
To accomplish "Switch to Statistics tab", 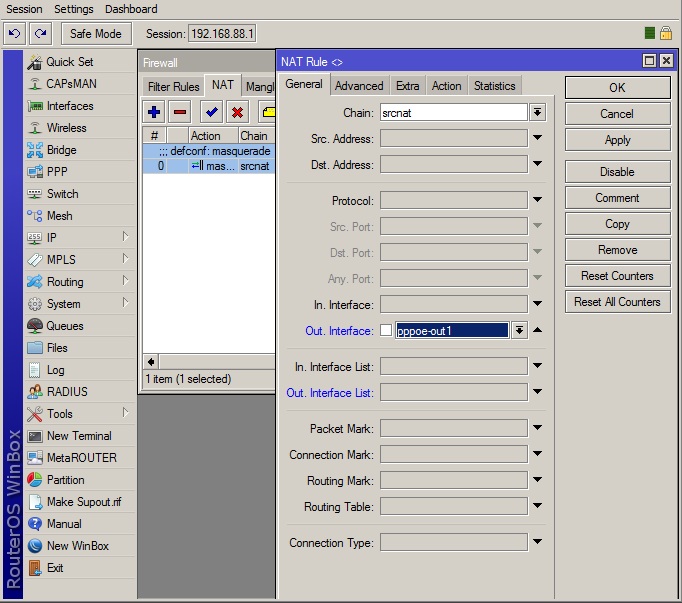I will tap(495, 86).
